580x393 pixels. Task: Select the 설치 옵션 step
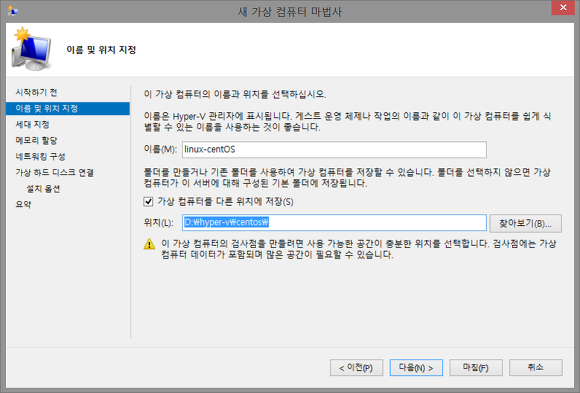coord(43,189)
